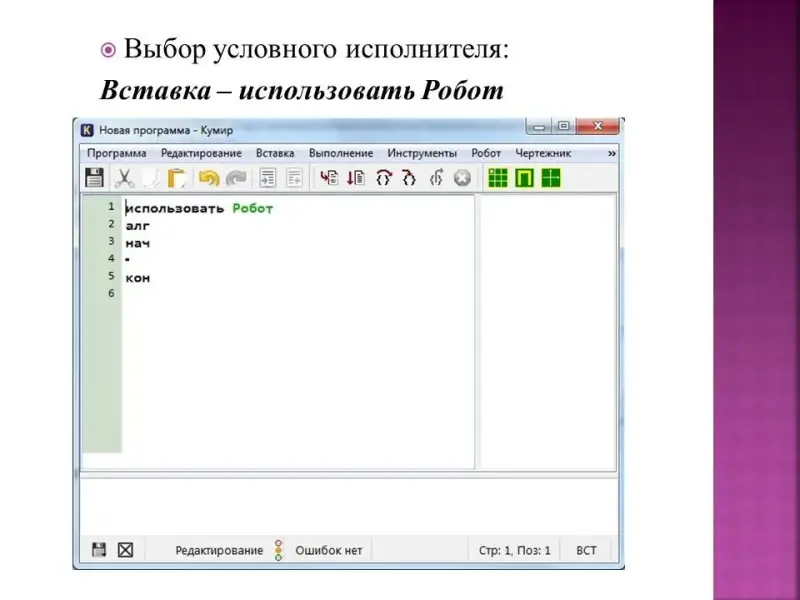Open the Вставка menu
800x600 pixels.
275,153
